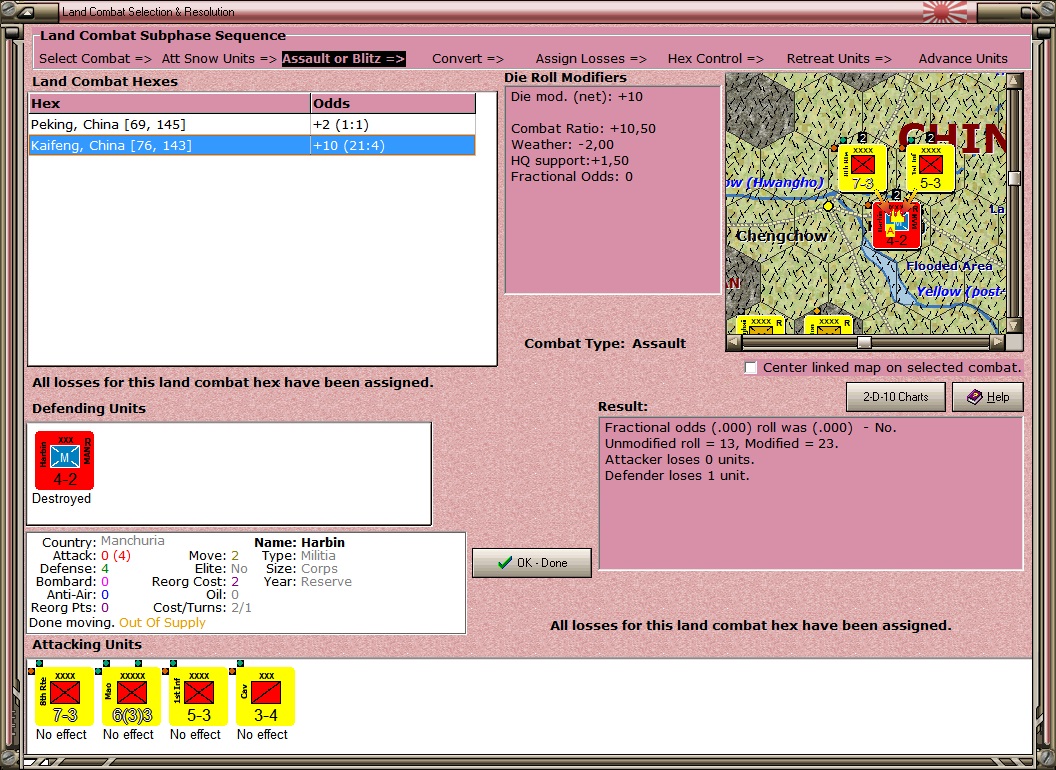Open Help
This screenshot has width=1056, height=770.
coord(988,397)
